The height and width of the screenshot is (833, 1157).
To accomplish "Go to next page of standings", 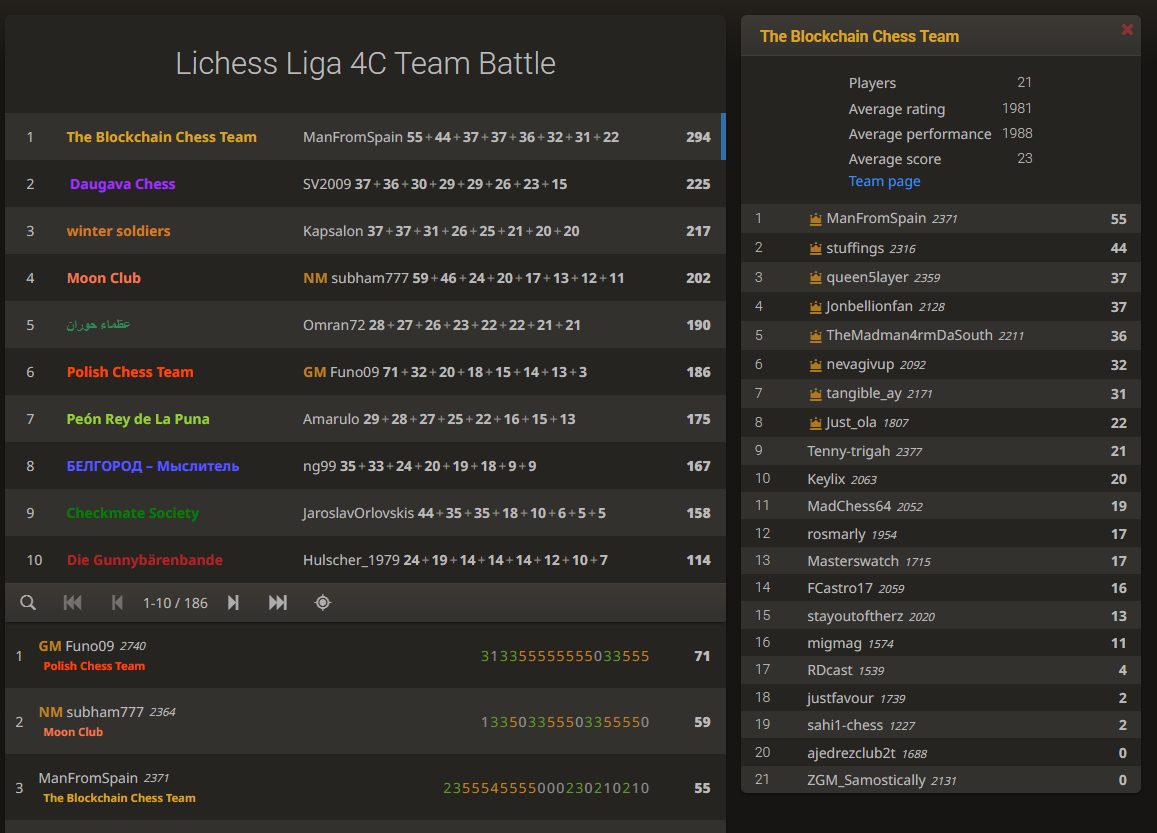I will coord(233,603).
